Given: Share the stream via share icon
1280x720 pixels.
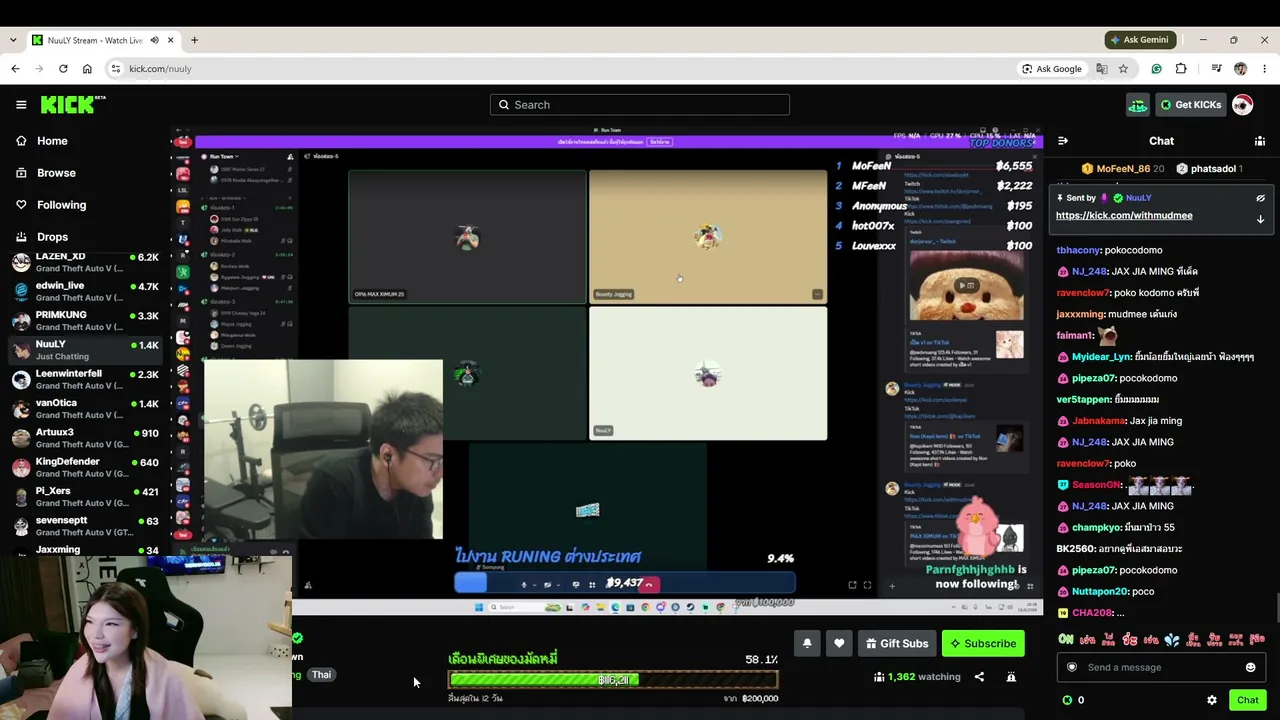Looking at the screenshot, I should click(x=979, y=677).
